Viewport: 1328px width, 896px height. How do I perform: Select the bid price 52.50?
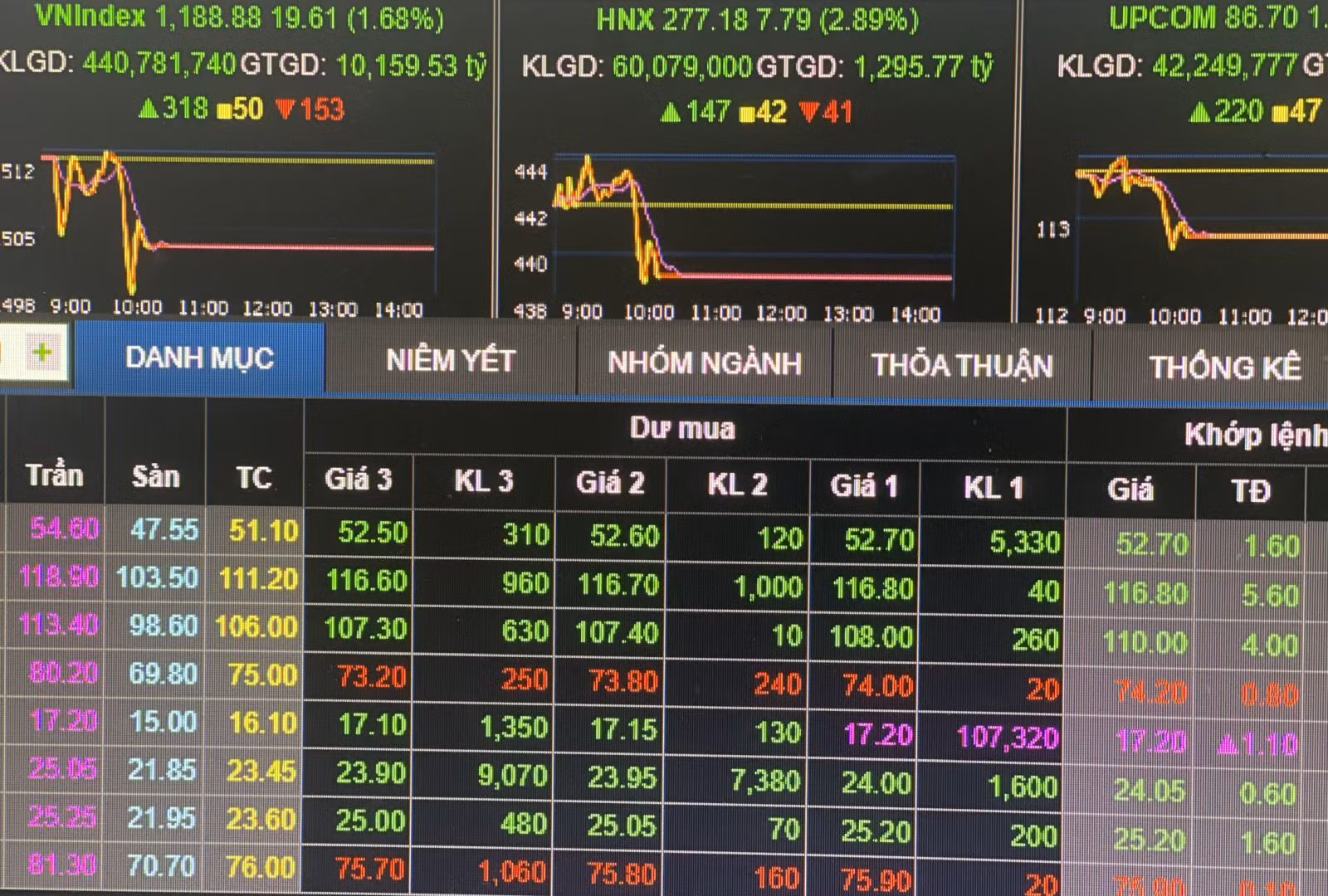[373, 533]
